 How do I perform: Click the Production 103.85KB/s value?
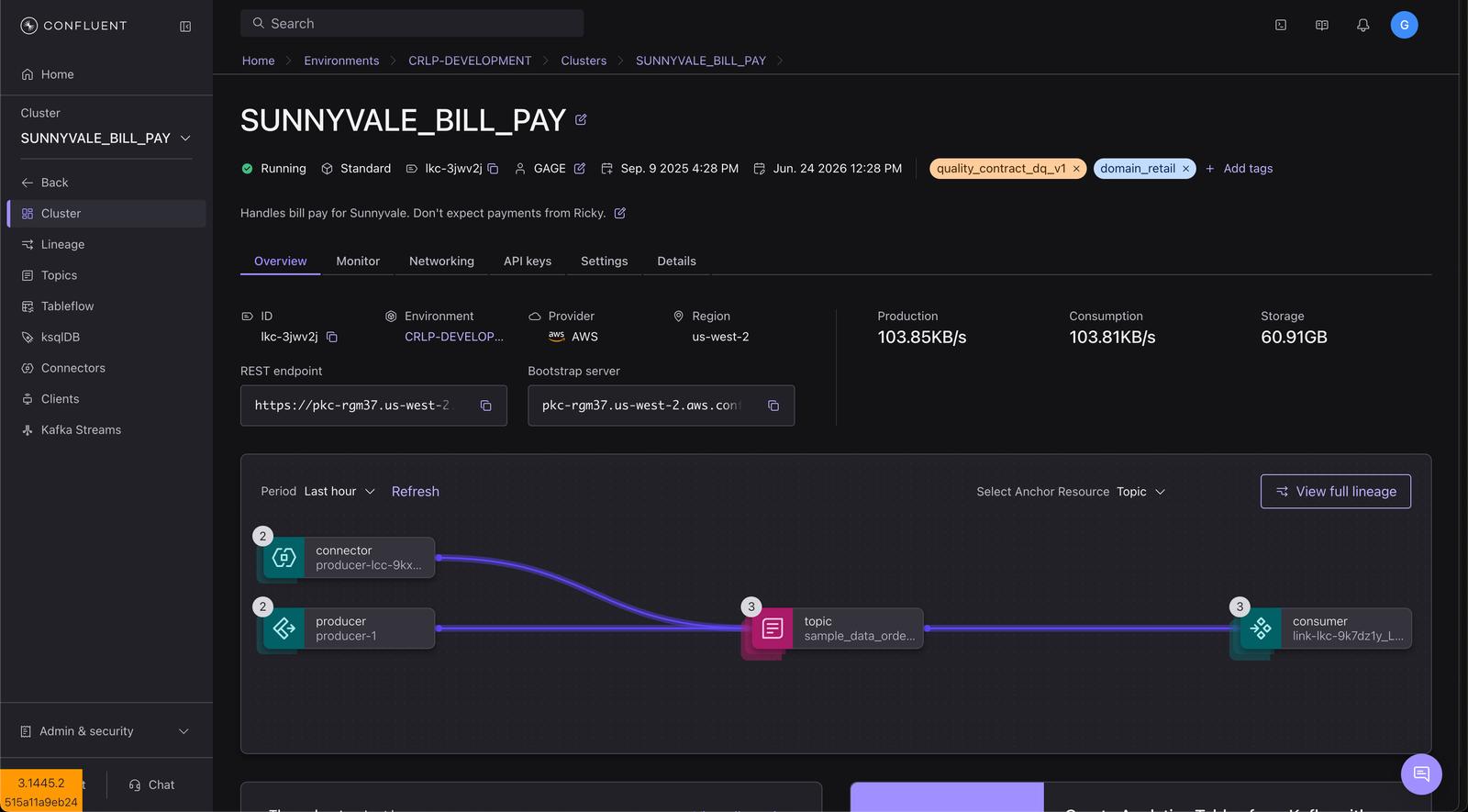pos(922,338)
